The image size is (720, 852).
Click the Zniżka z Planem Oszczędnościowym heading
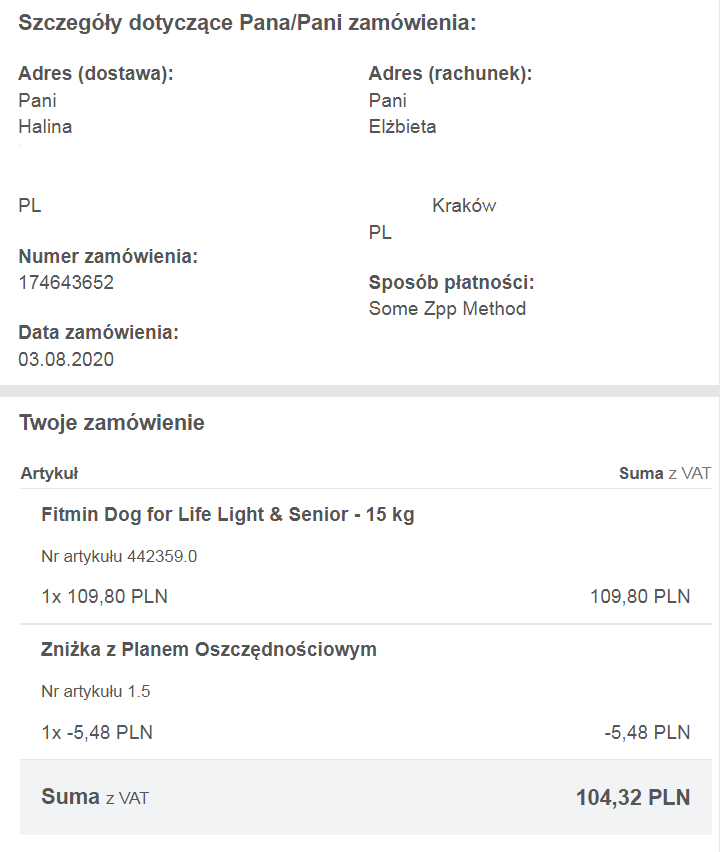coord(209,650)
